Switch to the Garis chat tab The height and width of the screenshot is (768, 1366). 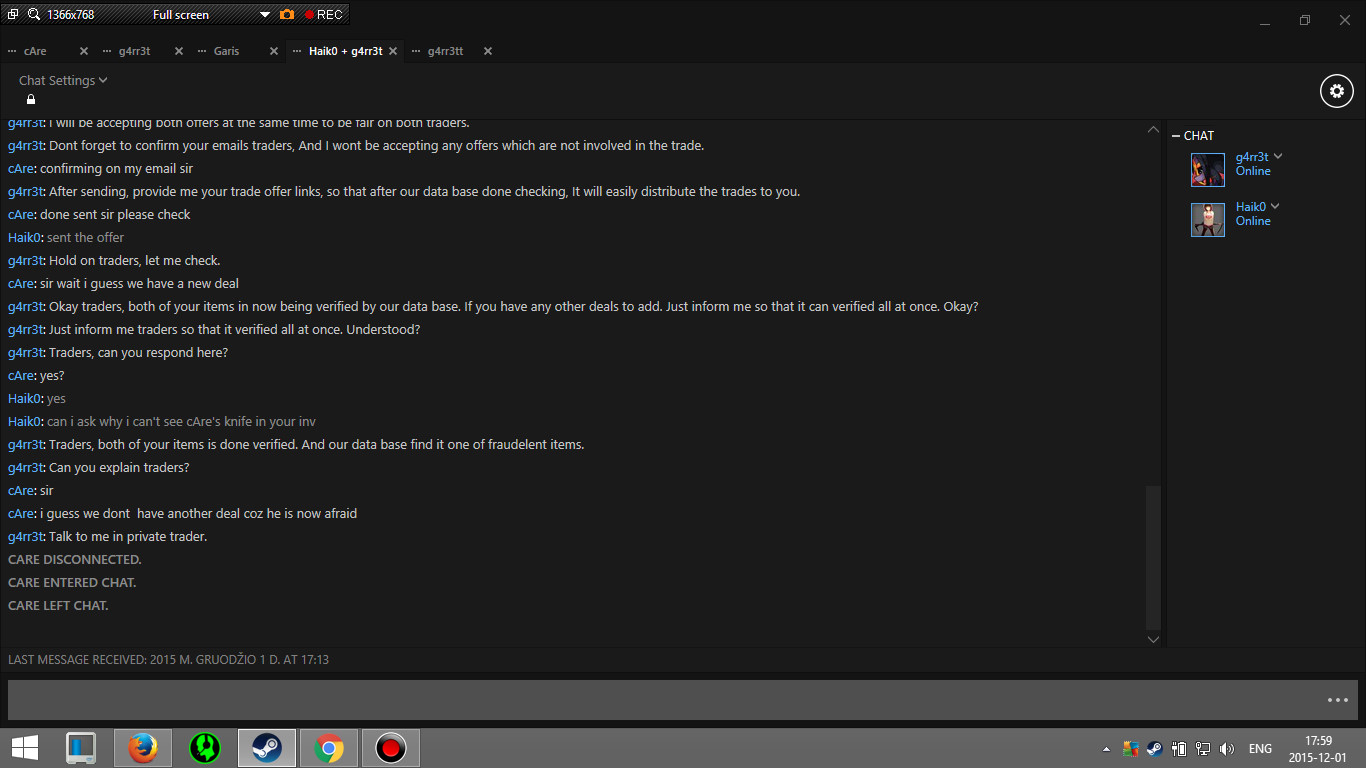(226, 51)
